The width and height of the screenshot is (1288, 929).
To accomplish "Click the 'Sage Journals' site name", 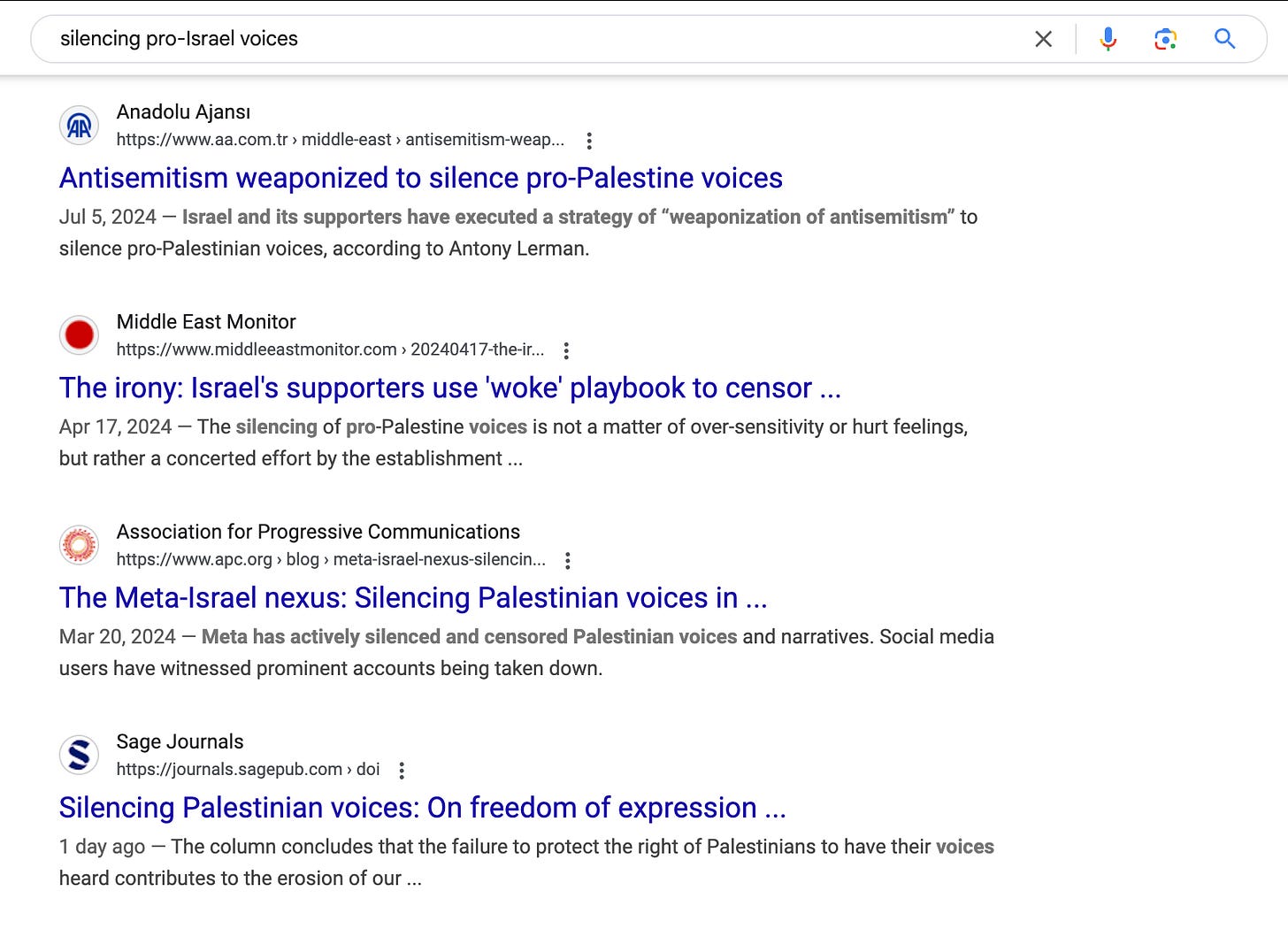I will pyautogui.click(x=180, y=741).
